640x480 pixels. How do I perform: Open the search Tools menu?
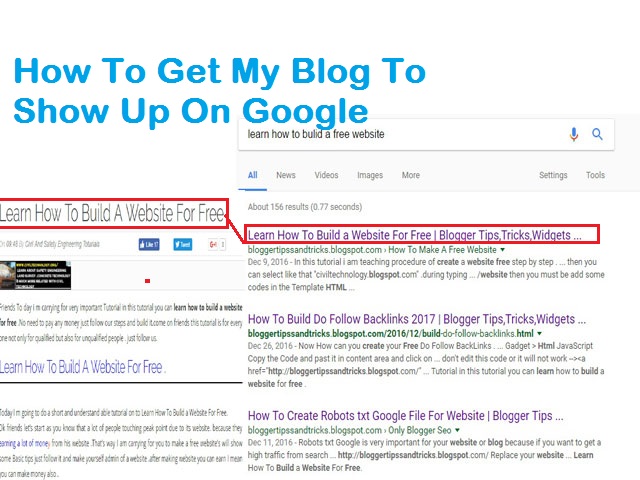[596, 175]
